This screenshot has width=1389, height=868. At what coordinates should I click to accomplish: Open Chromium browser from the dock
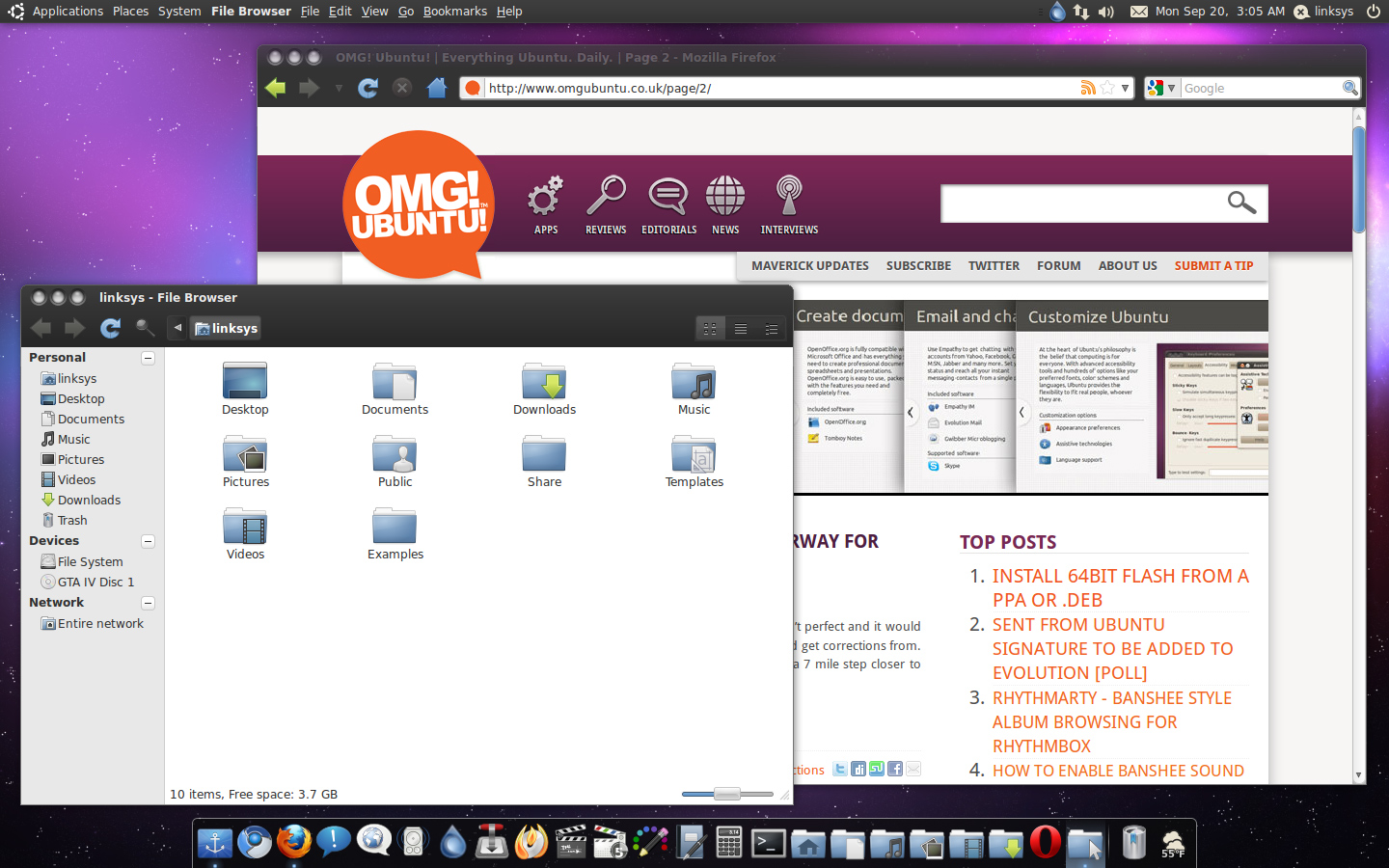255,842
